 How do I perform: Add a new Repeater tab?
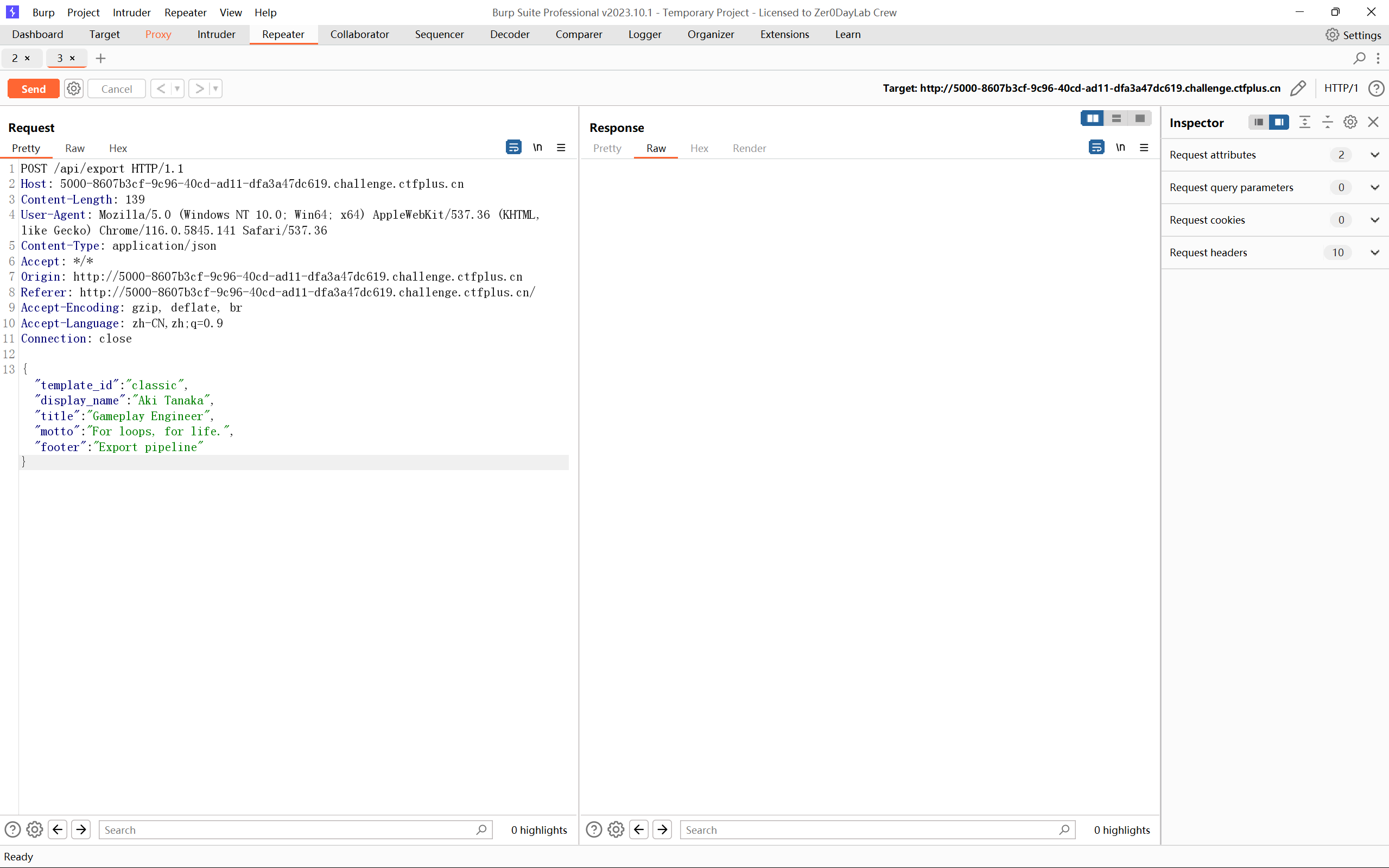[100, 58]
